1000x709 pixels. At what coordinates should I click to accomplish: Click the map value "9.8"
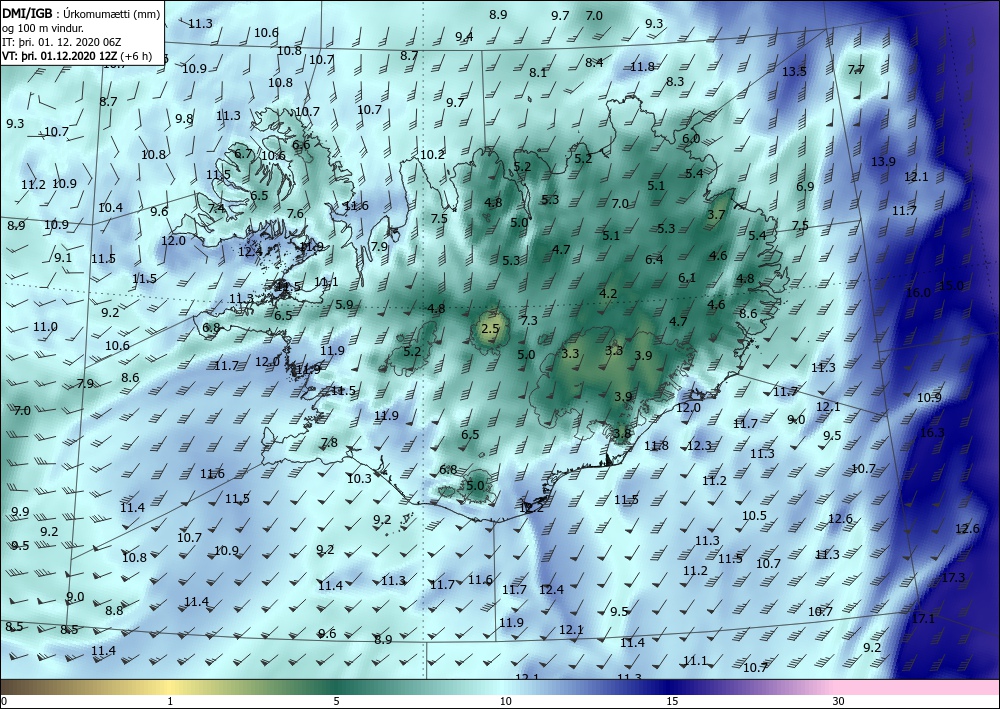[x=184, y=118]
